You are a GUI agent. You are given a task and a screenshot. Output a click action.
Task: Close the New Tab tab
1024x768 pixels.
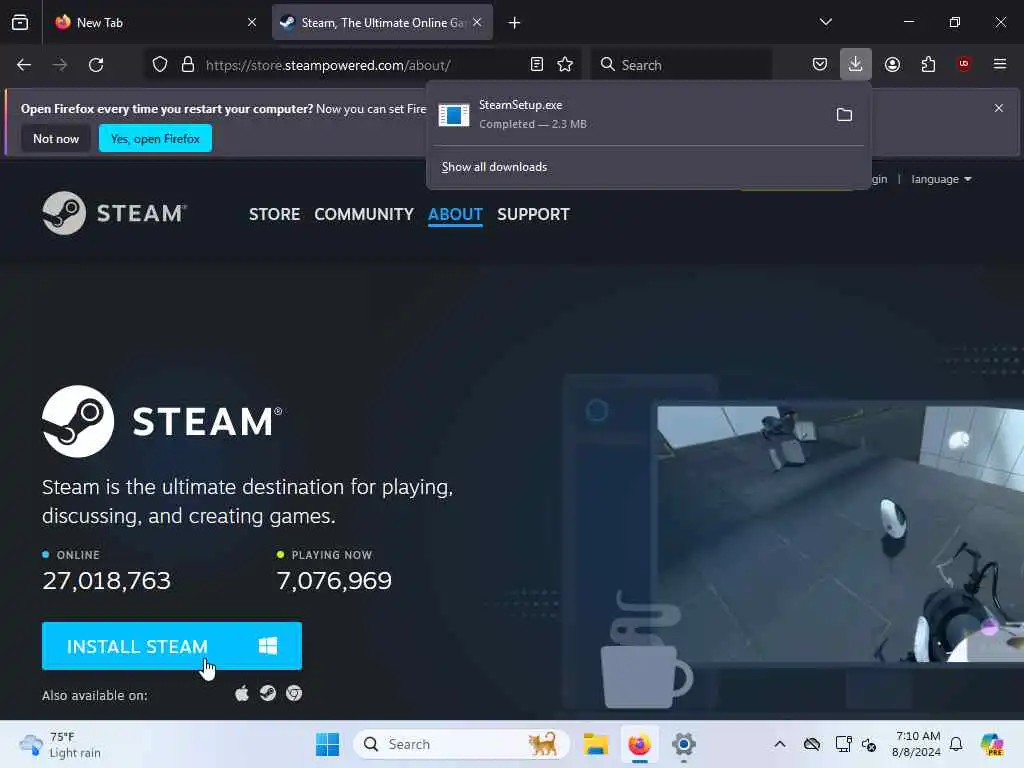pyautogui.click(x=252, y=22)
